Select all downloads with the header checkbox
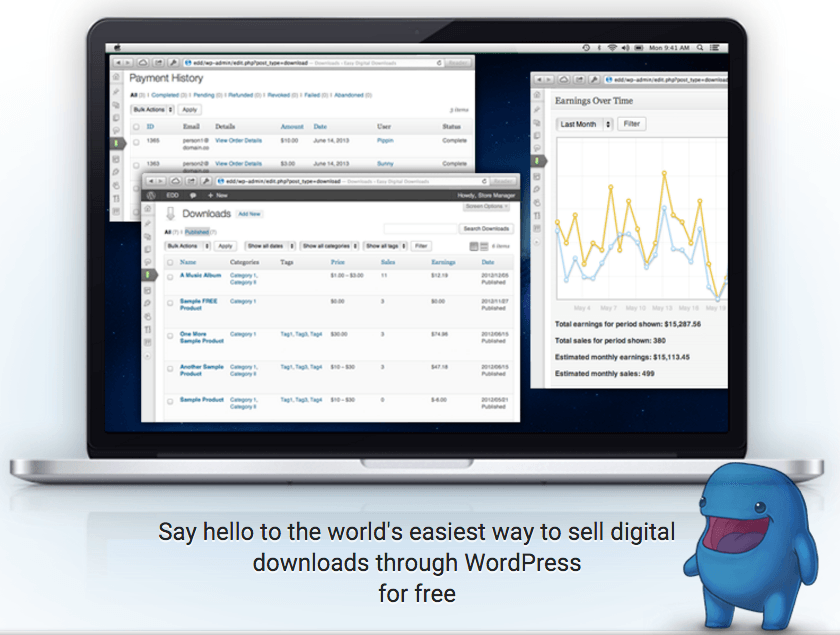This screenshot has width=840, height=635. tap(168, 260)
